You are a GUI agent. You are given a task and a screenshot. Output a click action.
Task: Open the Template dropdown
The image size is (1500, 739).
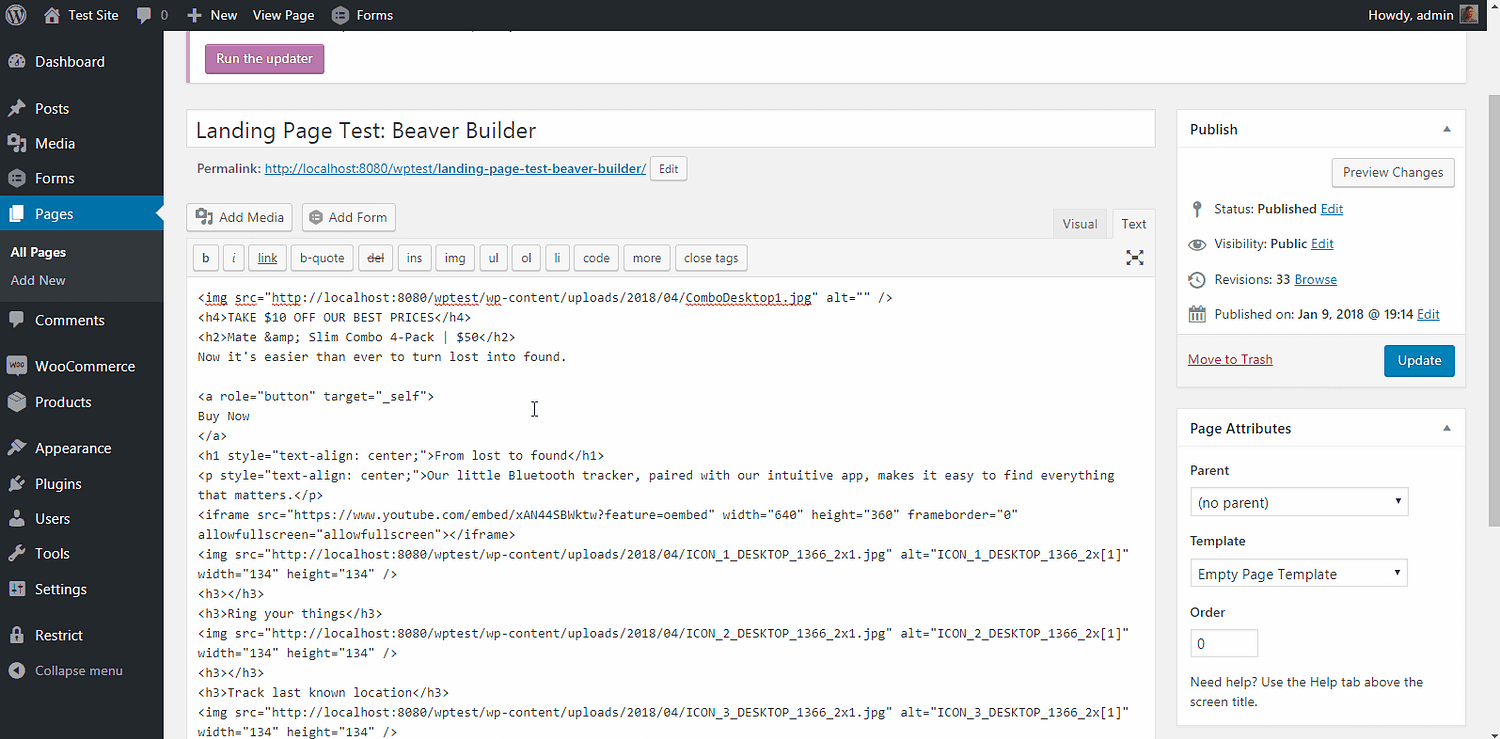coord(1299,573)
